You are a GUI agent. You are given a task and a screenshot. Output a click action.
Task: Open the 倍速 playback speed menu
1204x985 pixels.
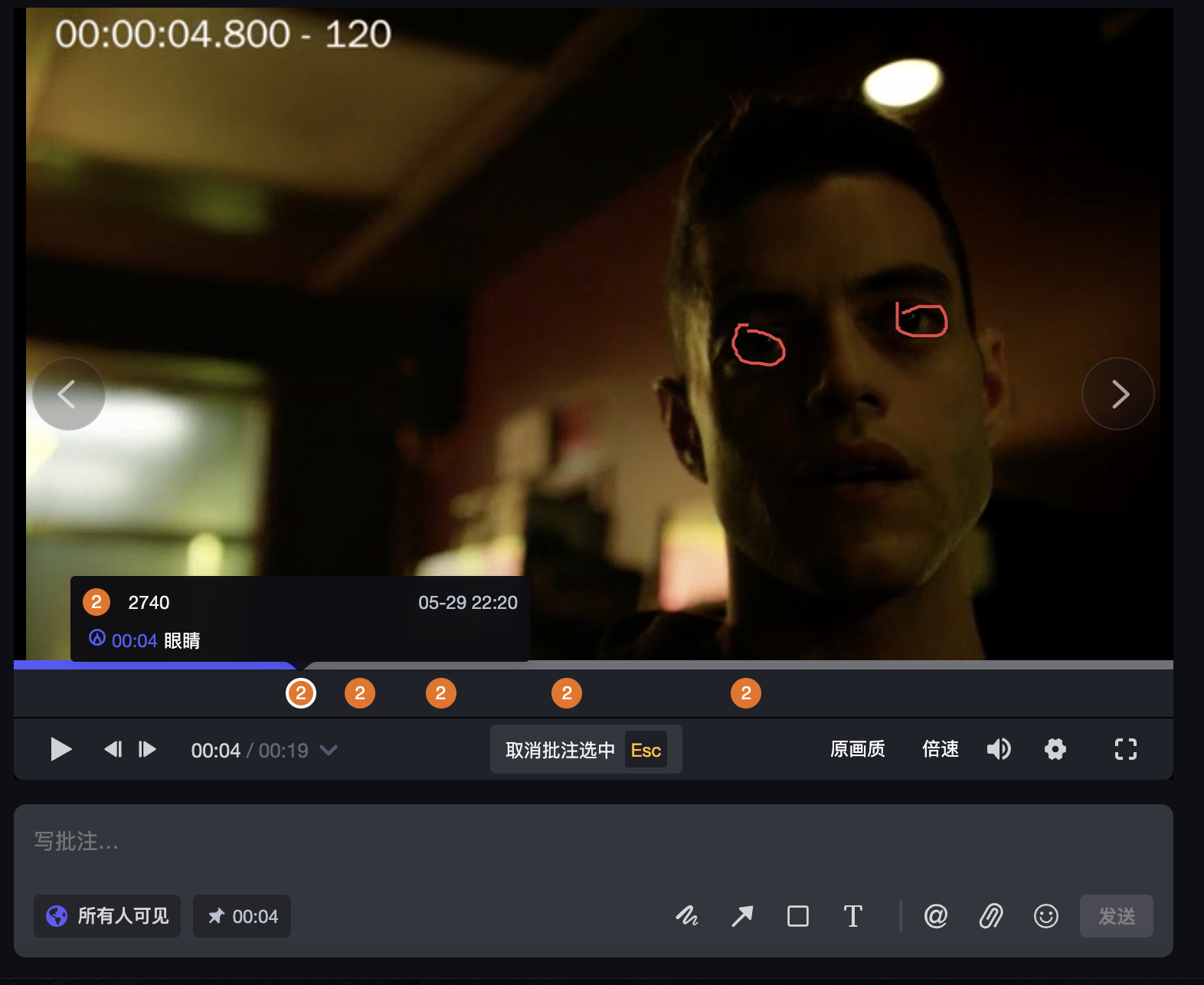pos(941,749)
